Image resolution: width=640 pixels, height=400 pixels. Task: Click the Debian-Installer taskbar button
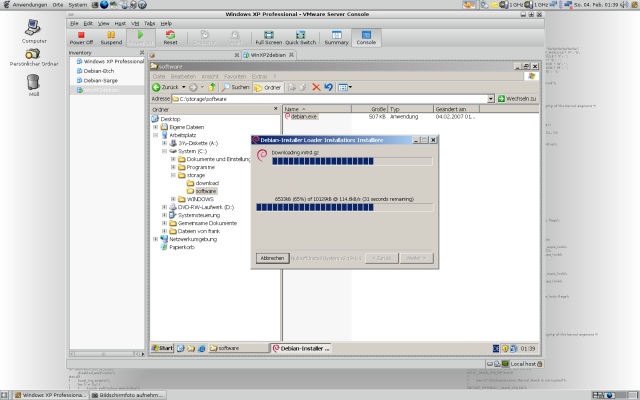coord(301,348)
